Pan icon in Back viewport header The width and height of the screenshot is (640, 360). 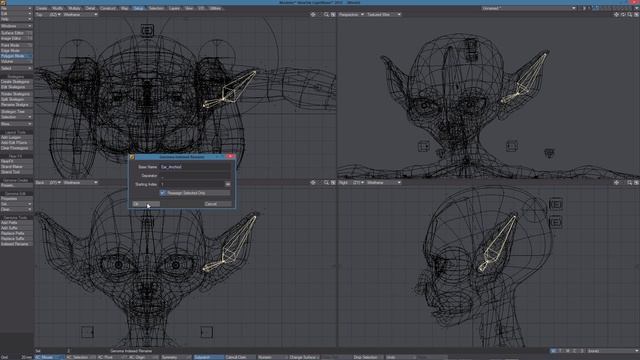click(313, 183)
